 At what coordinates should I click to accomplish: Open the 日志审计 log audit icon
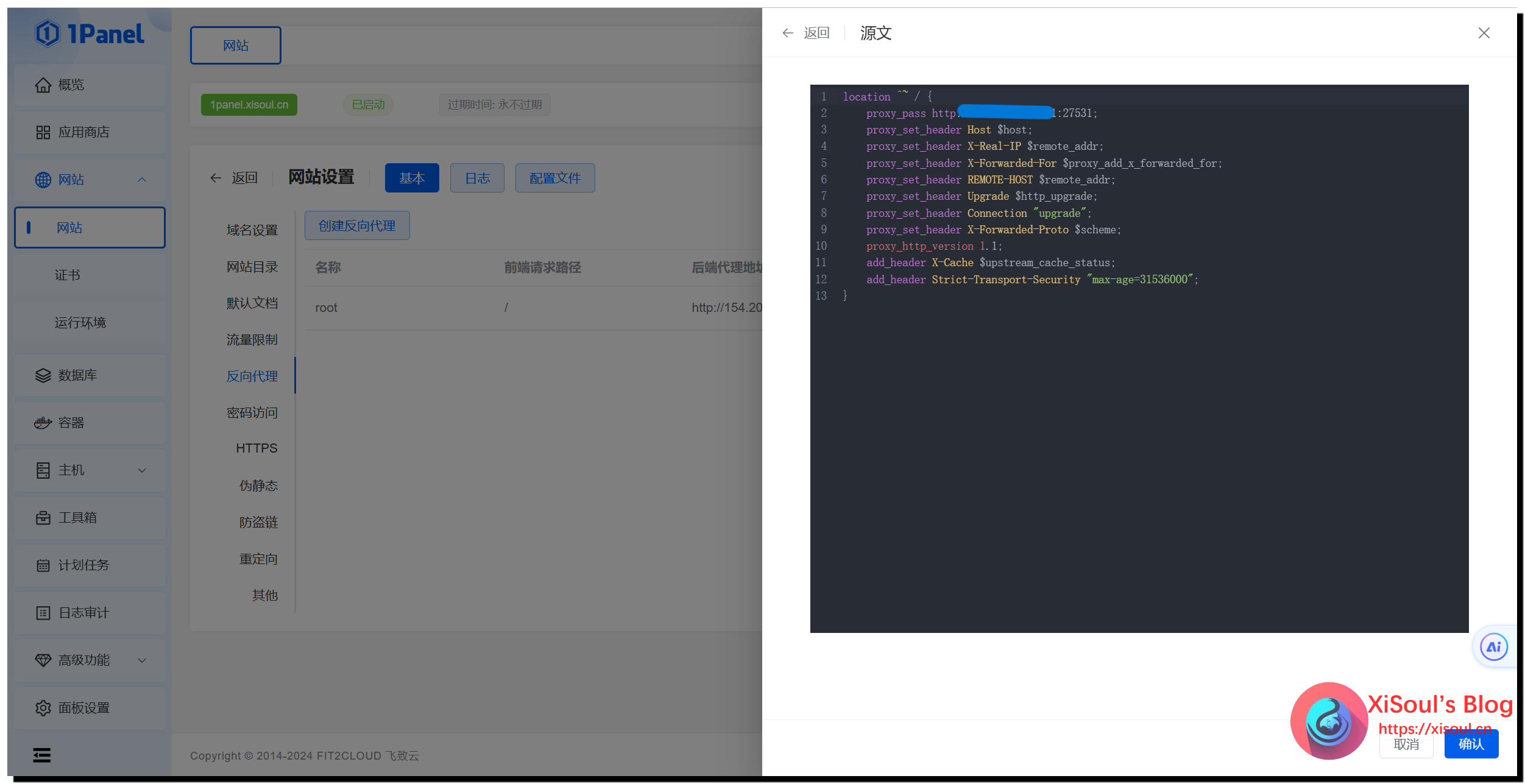[x=43, y=613]
